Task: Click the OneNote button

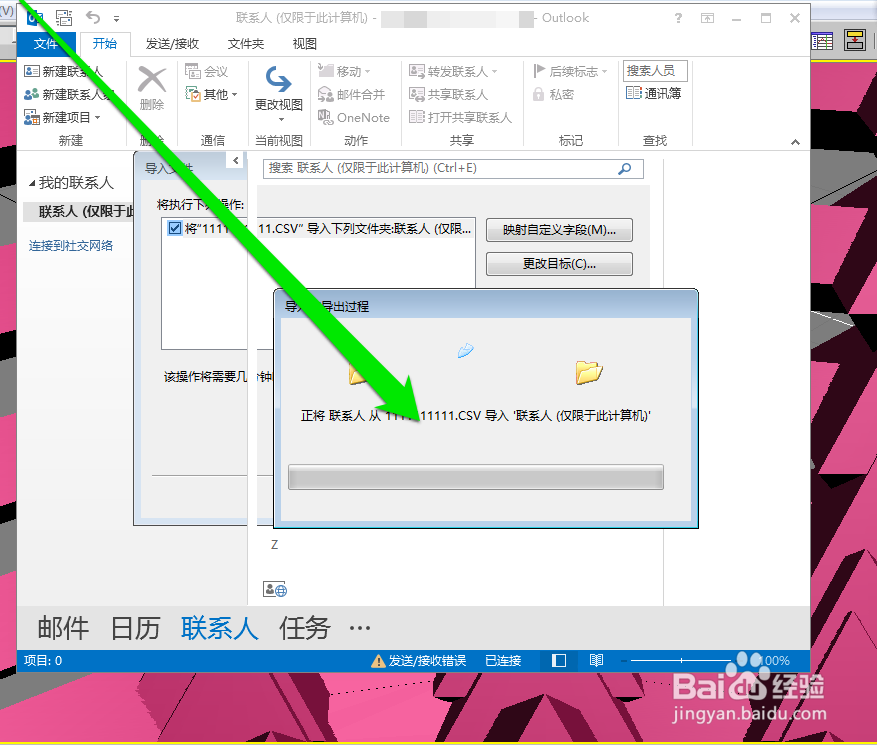Action: (x=353, y=117)
